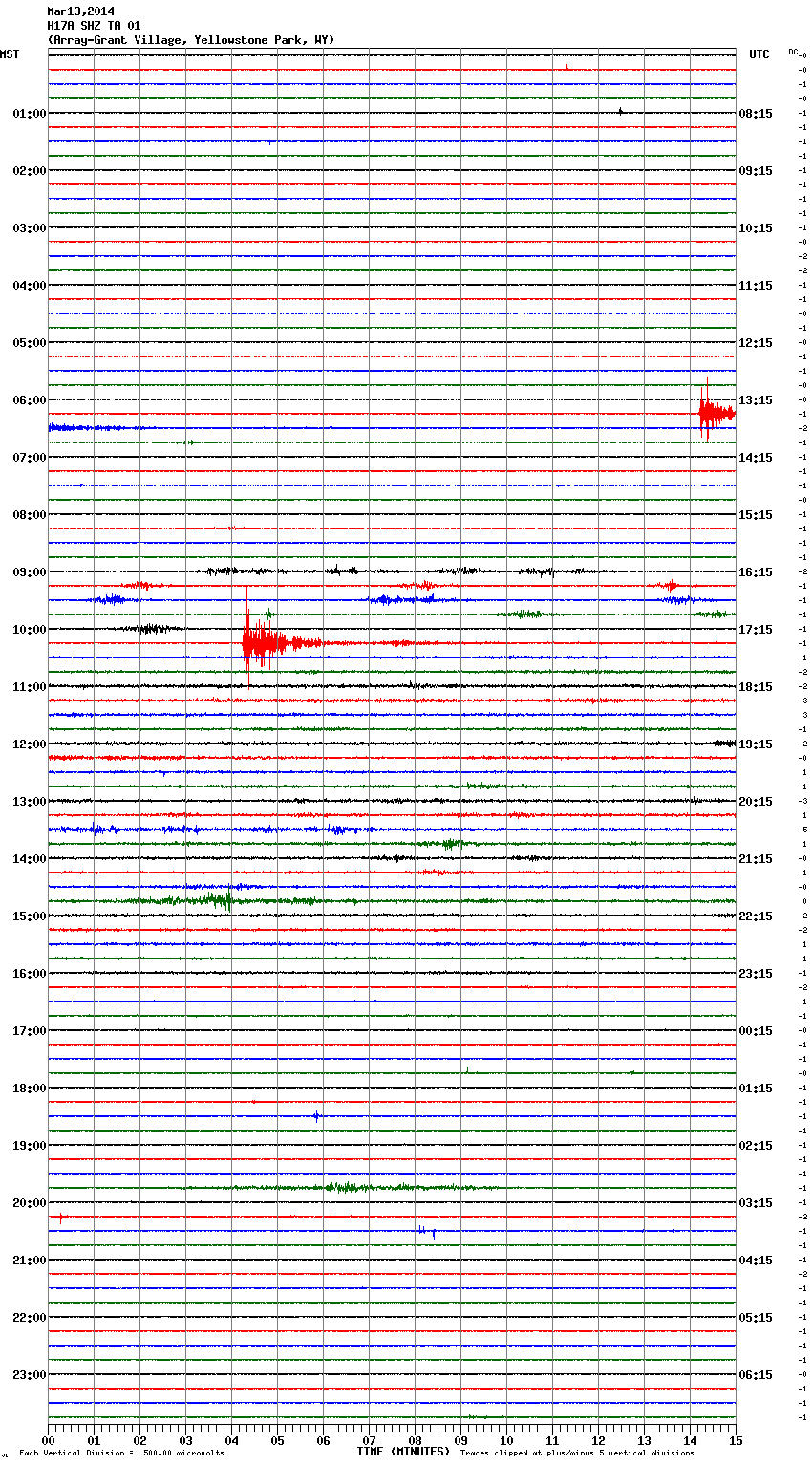Select the 10:00 MST row label
Image resolution: width=812 pixels, height=1466 pixels.
pyautogui.click(x=30, y=630)
